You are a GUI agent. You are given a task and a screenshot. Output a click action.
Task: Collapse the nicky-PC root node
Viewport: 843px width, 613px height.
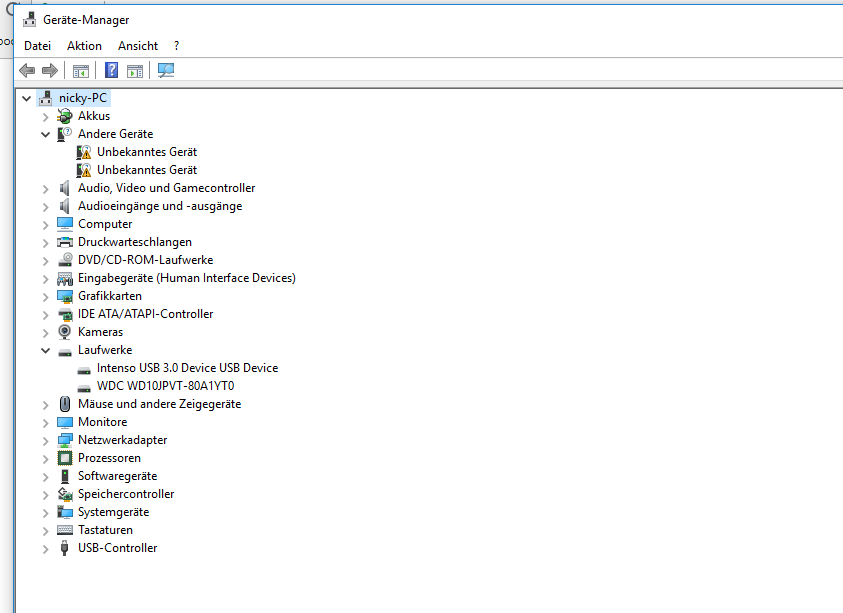point(26,98)
